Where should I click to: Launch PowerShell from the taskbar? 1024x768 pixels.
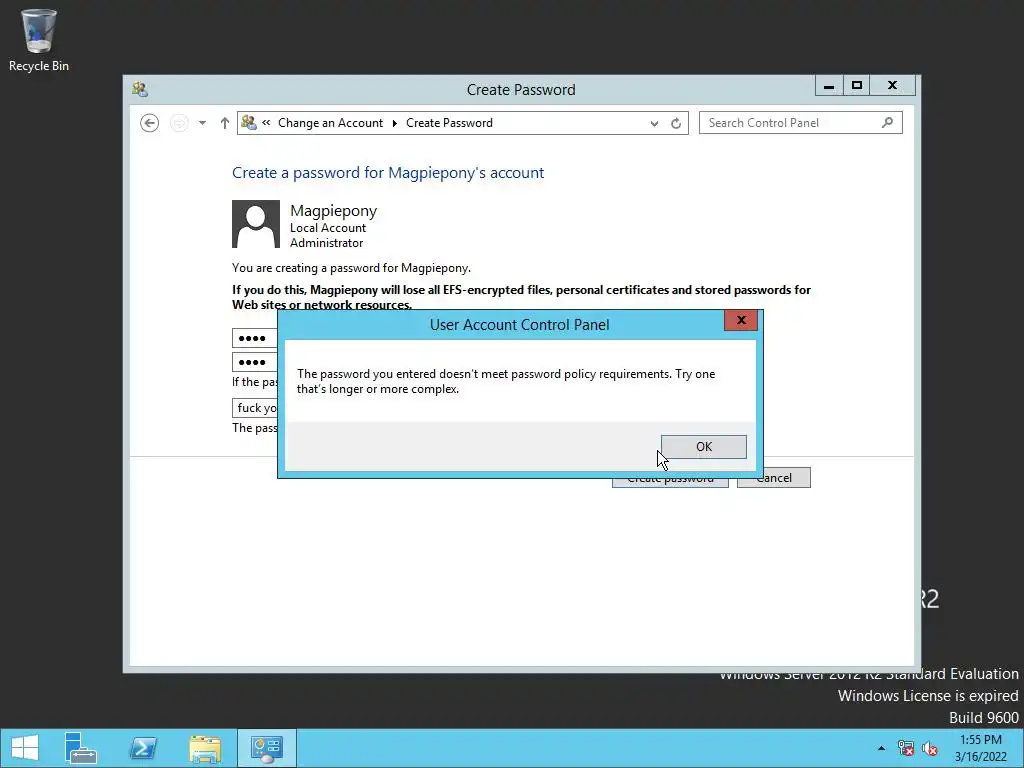coord(143,748)
